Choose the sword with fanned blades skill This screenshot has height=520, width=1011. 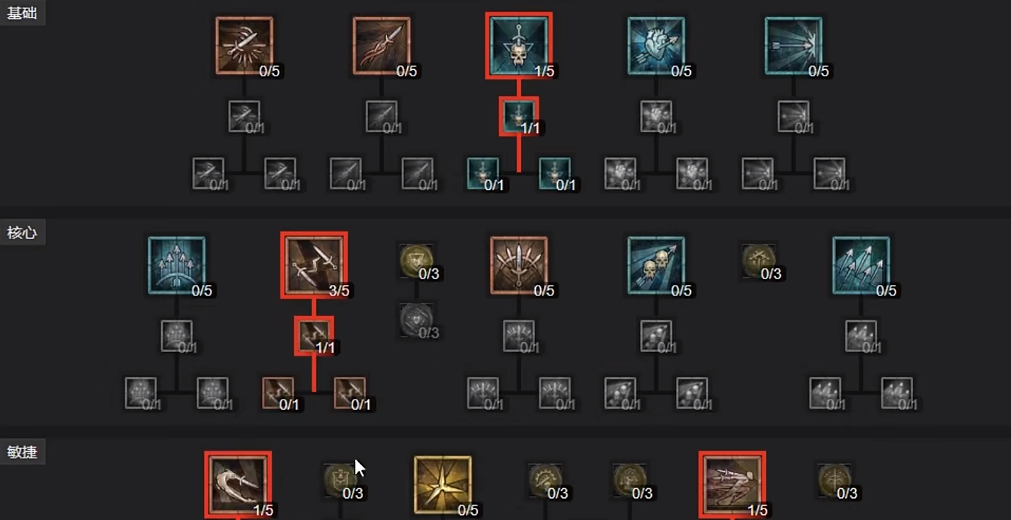point(518,265)
